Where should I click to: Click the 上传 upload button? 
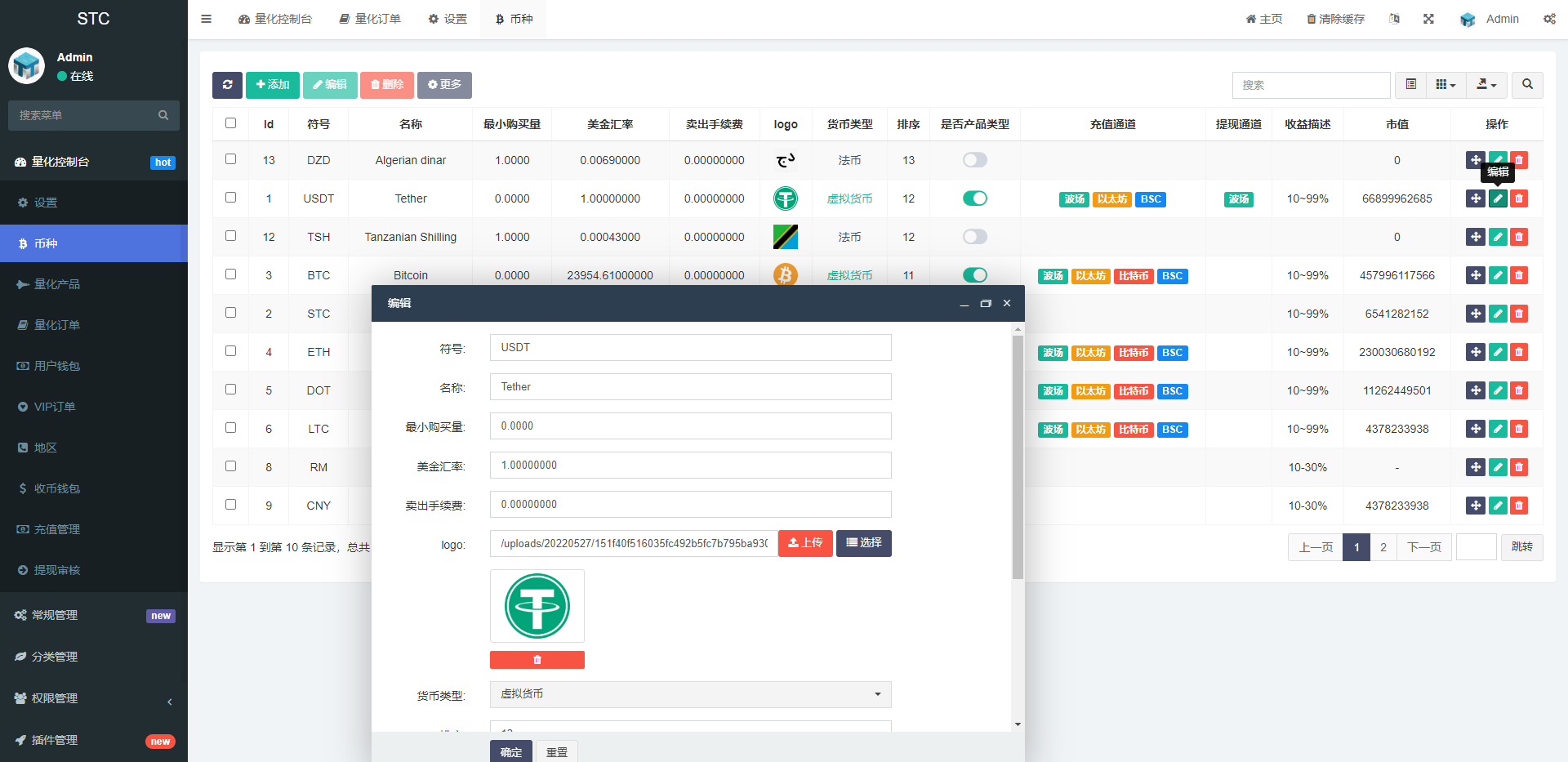click(x=804, y=543)
